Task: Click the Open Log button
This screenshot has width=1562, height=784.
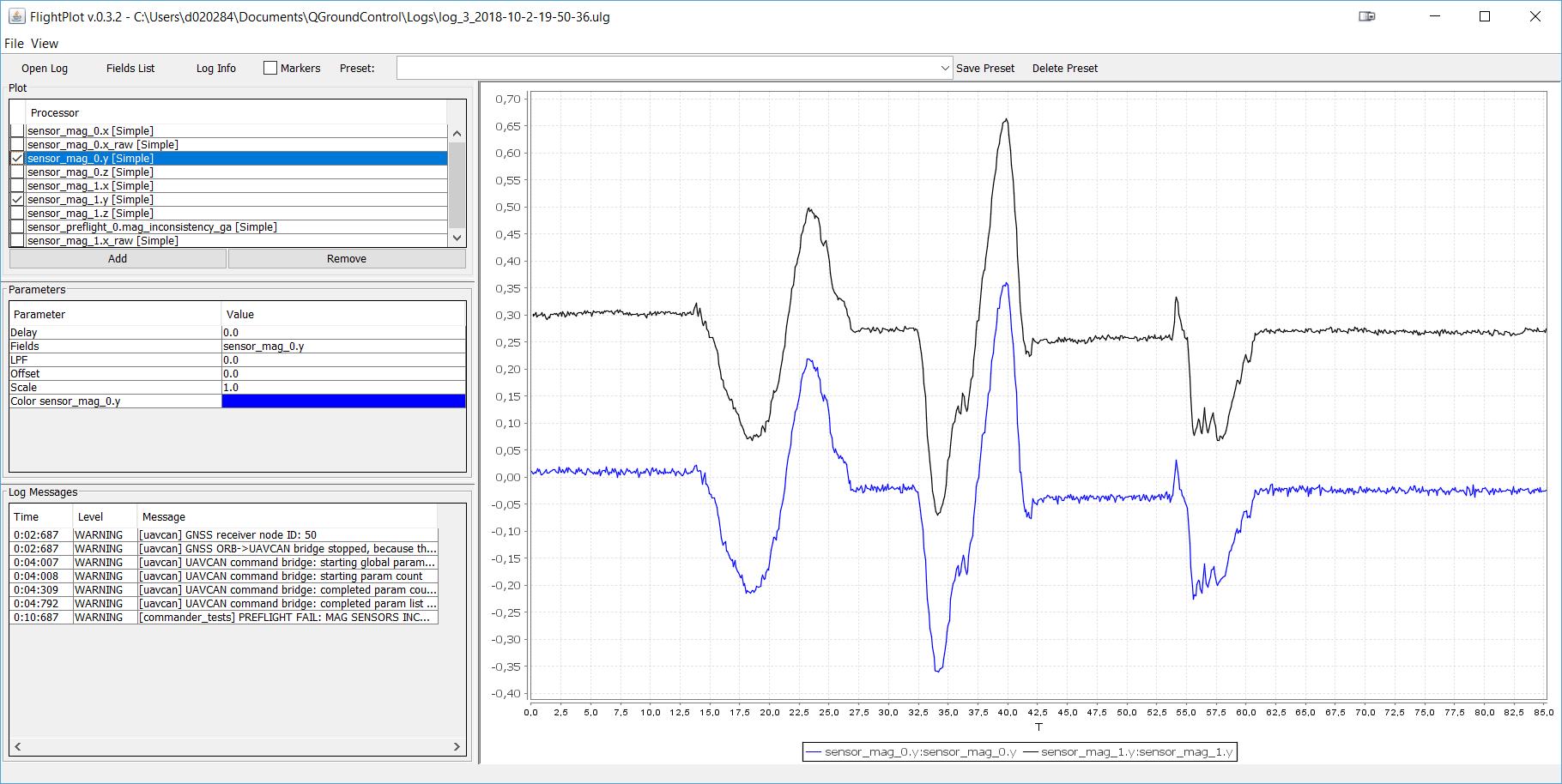Action: pyautogui.click(x=44, y=68)
